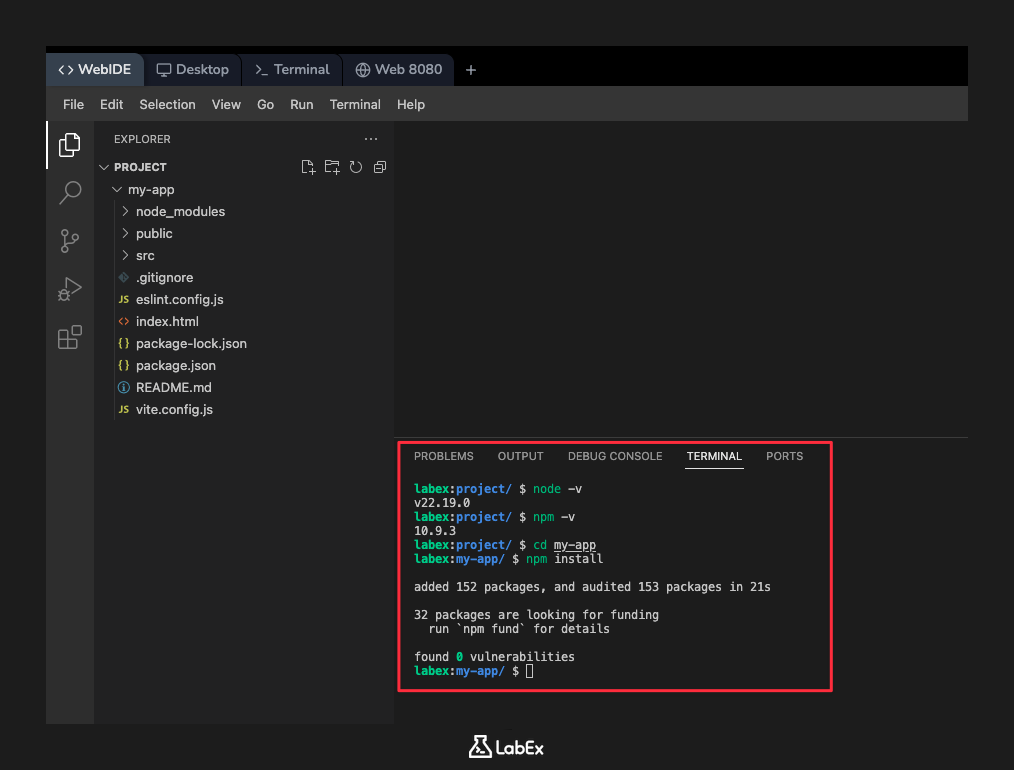Screen dimensions: 1014x770
Task: Create a new folder using the Explorer icon
Action: (332, 167)
